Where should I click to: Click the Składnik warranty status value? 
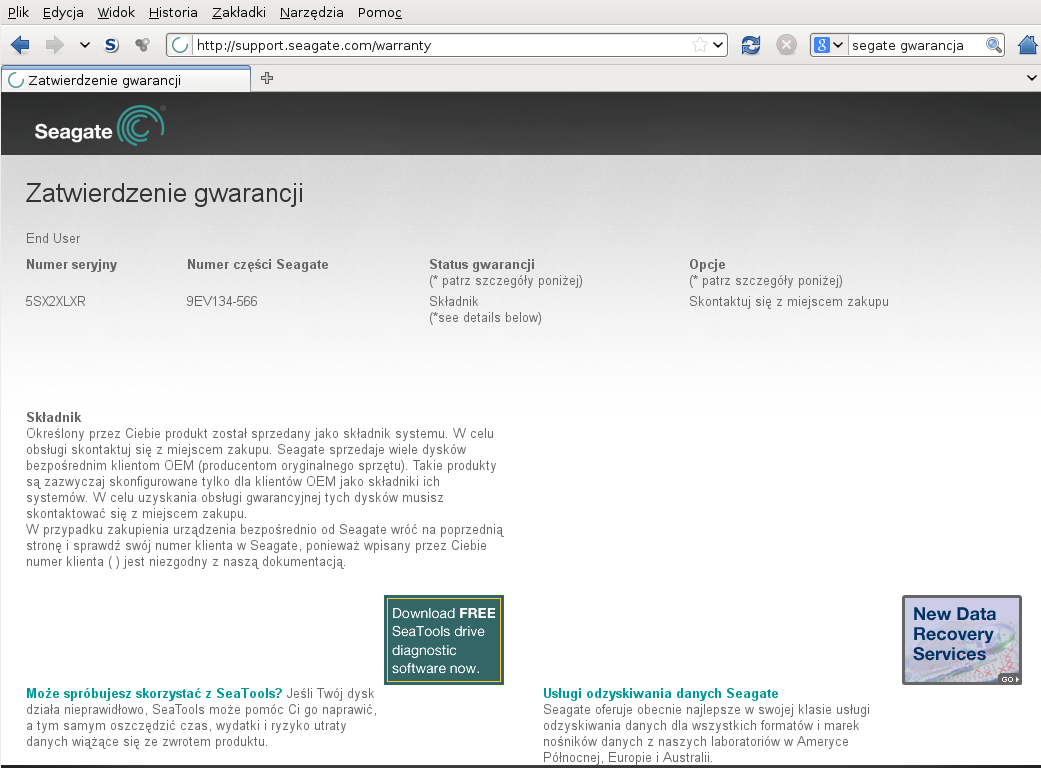click(453, 301)
